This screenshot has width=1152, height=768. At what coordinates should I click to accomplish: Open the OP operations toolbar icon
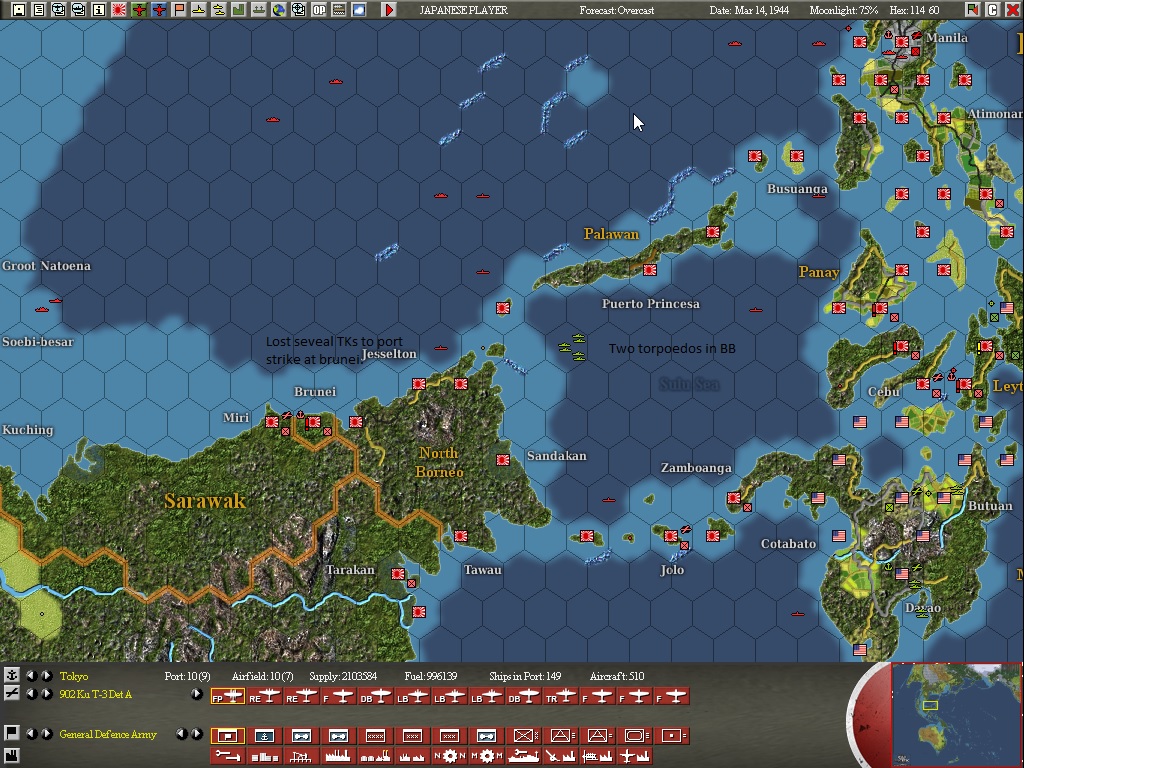pos(319,10)
